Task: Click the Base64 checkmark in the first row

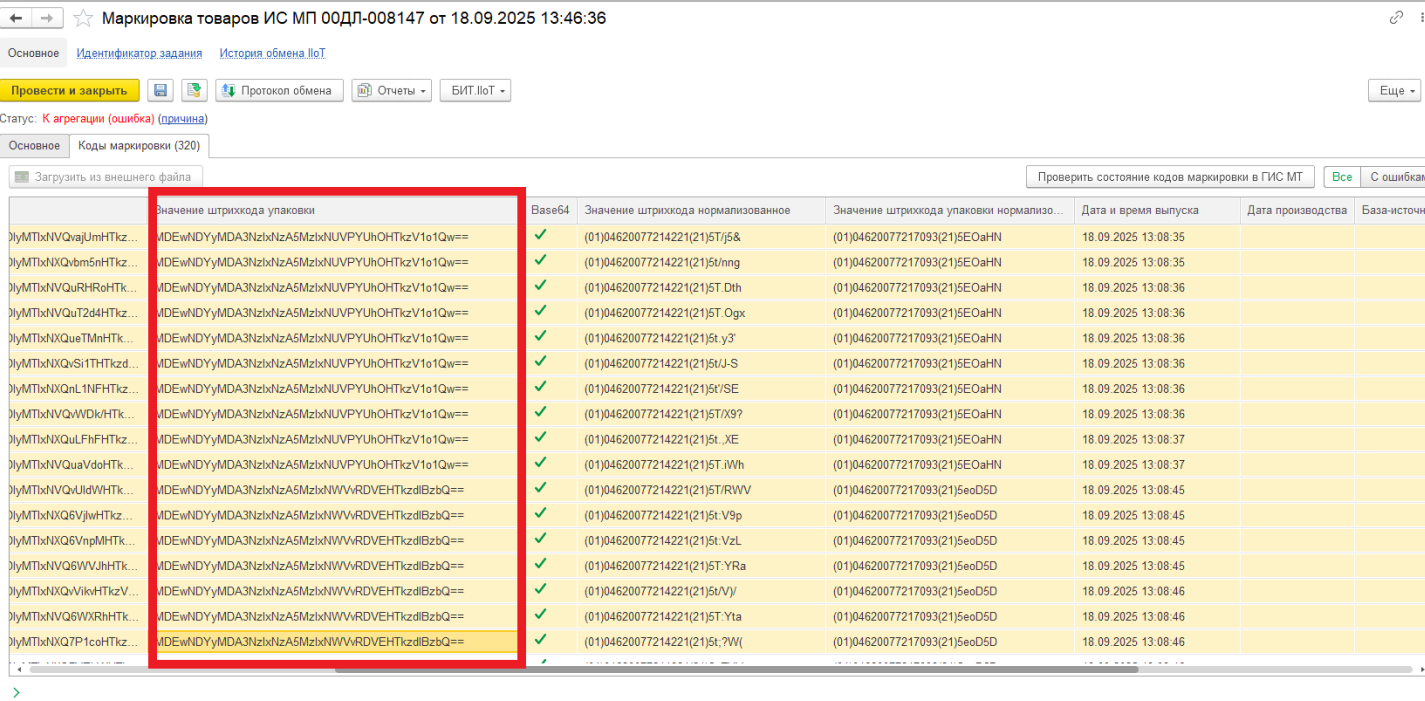Action: click(x=540, y=236)
